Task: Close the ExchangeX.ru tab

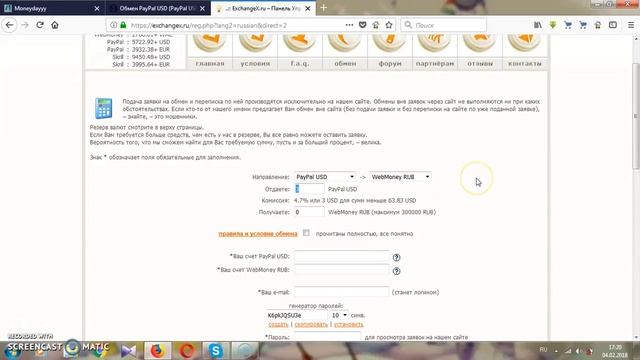Action: click(x=307, y=8)
